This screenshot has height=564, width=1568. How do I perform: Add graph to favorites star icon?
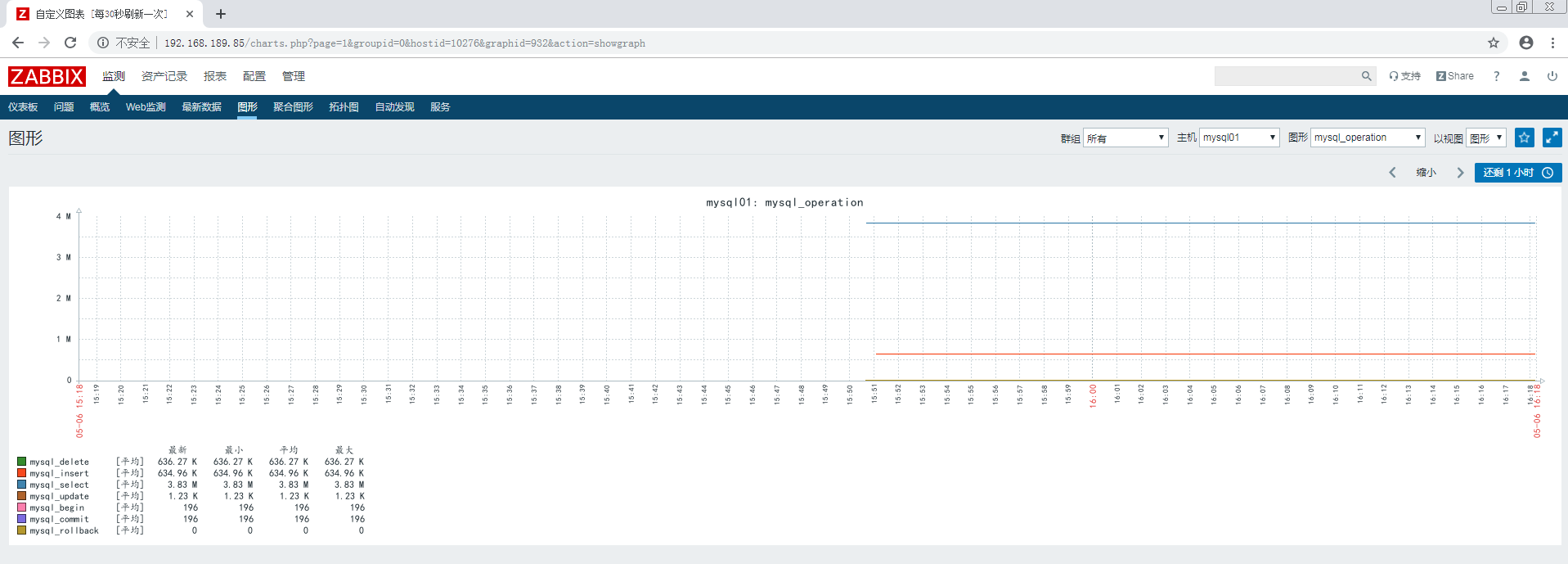click(x=1524, y=138)
